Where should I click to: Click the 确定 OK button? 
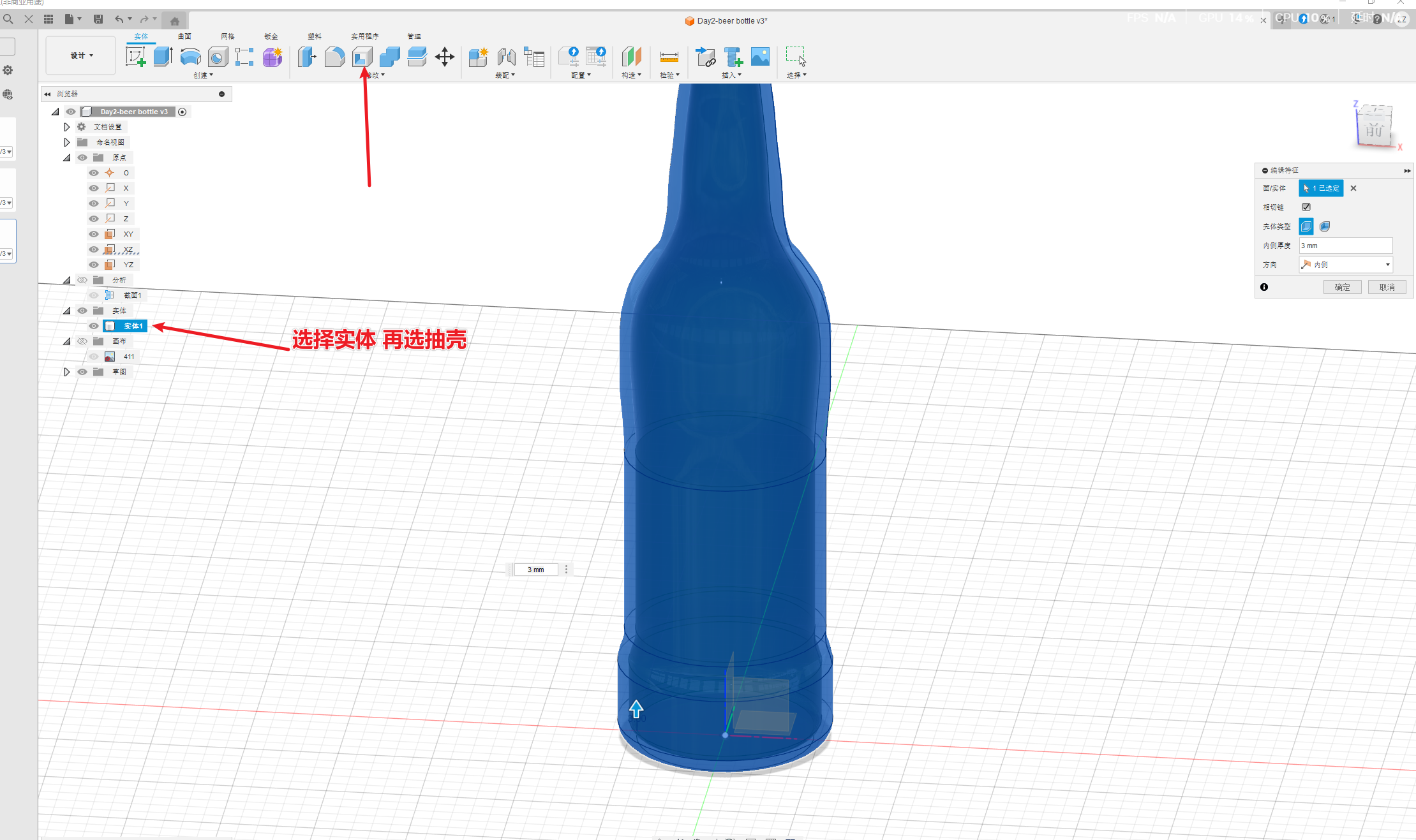click(1342, 287)
